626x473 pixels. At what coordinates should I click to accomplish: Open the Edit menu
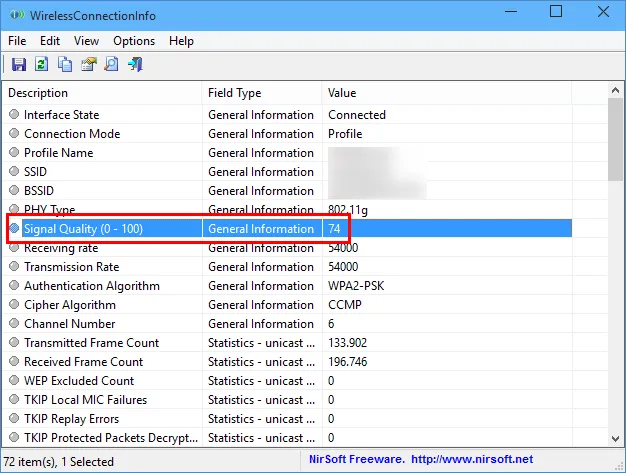coord(50,41)
